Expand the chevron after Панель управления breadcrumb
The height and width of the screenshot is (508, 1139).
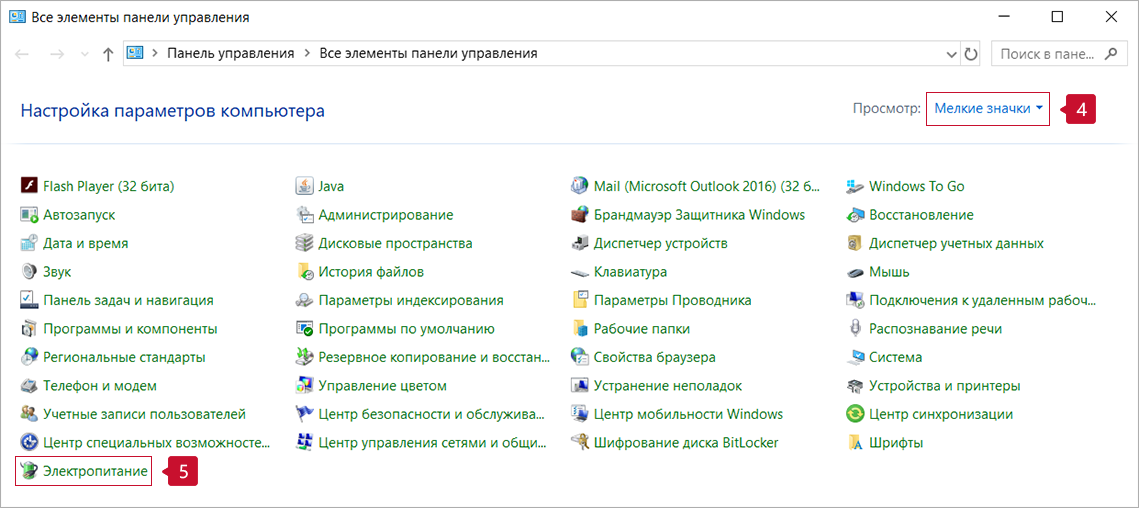pos(307,54)
